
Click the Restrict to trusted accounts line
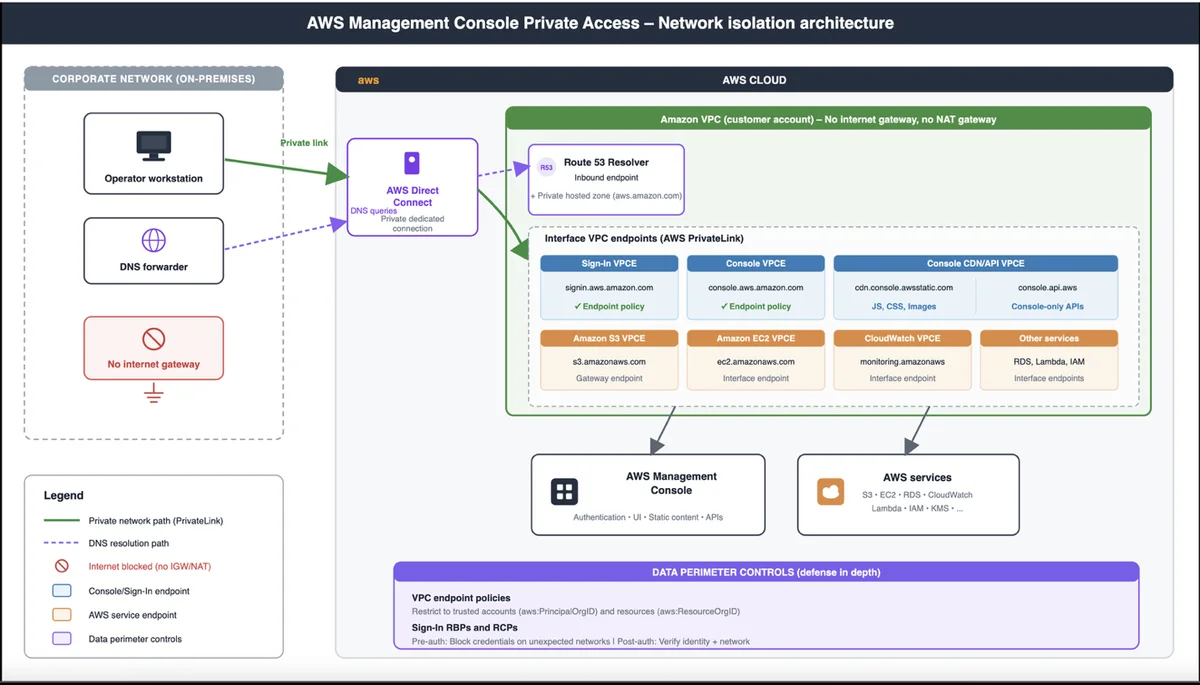tap(576, 611)
